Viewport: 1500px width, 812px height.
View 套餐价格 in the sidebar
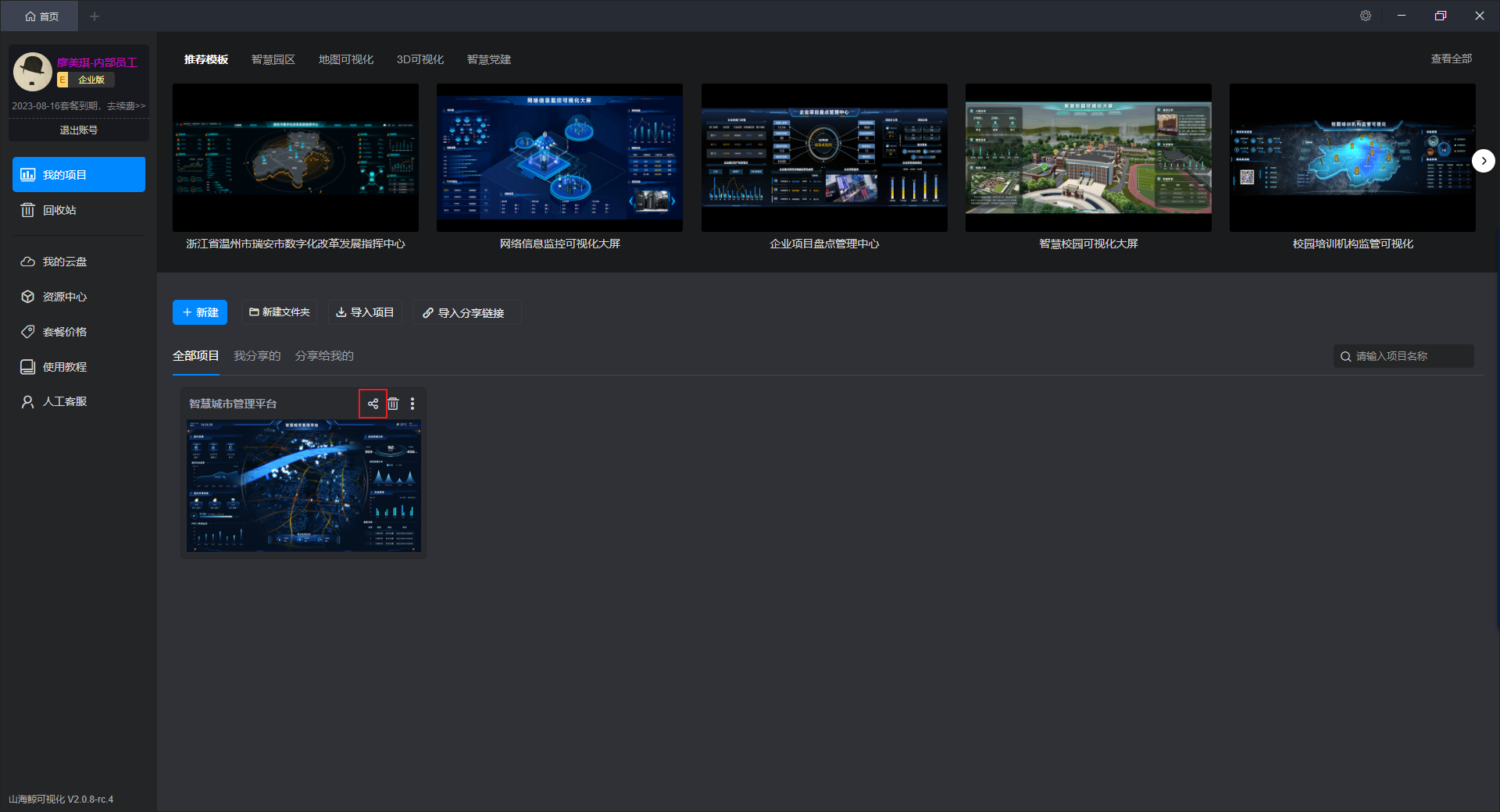(x=79, y=332)
